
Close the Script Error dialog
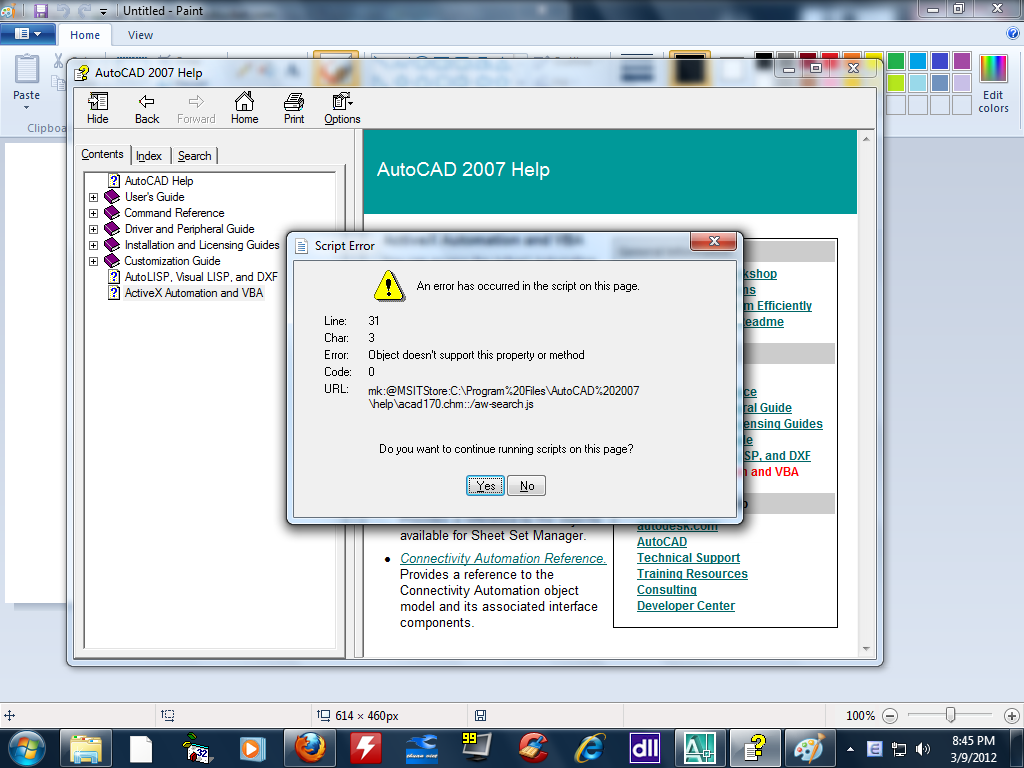point(714,241)
